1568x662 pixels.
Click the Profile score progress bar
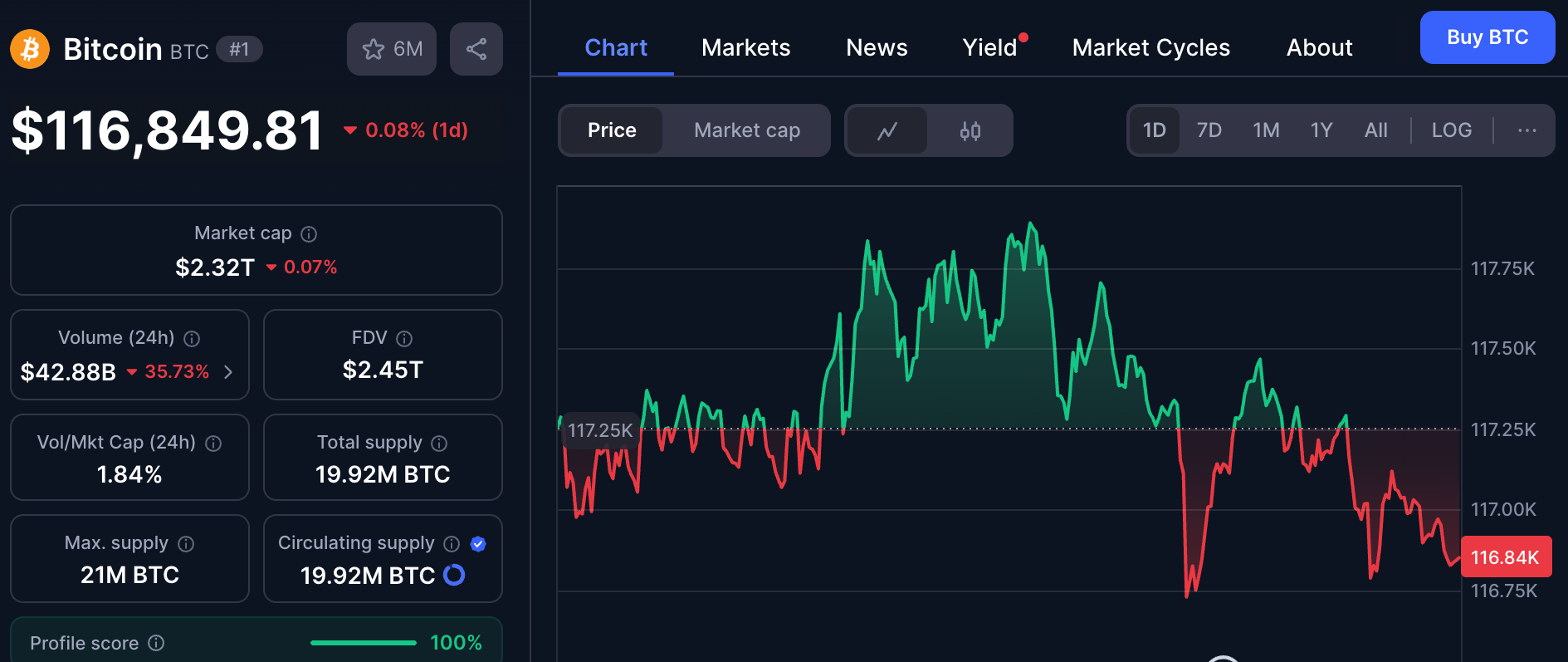pyautogui.click(x=363, y=643)
